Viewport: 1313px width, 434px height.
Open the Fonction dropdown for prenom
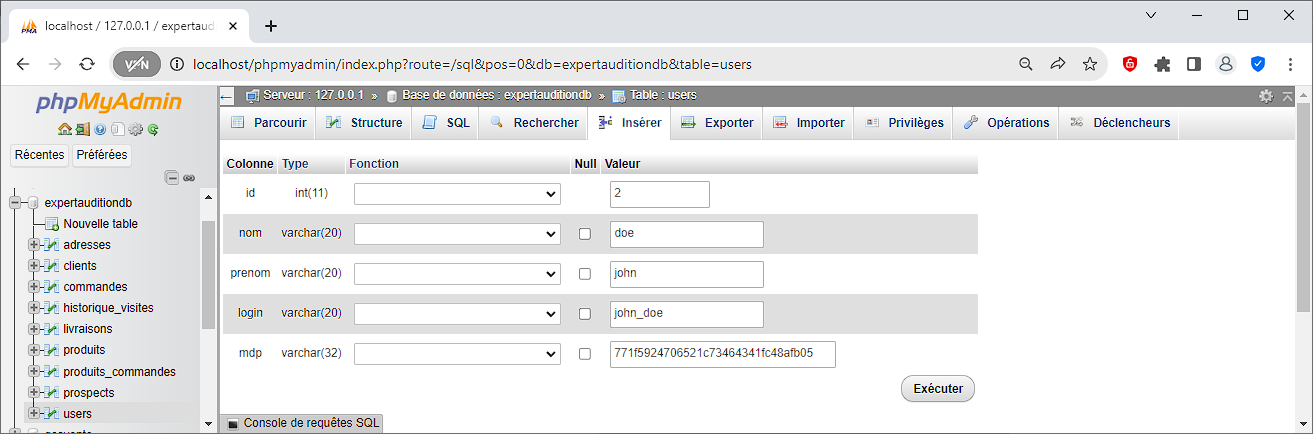[x=457, y=274]
